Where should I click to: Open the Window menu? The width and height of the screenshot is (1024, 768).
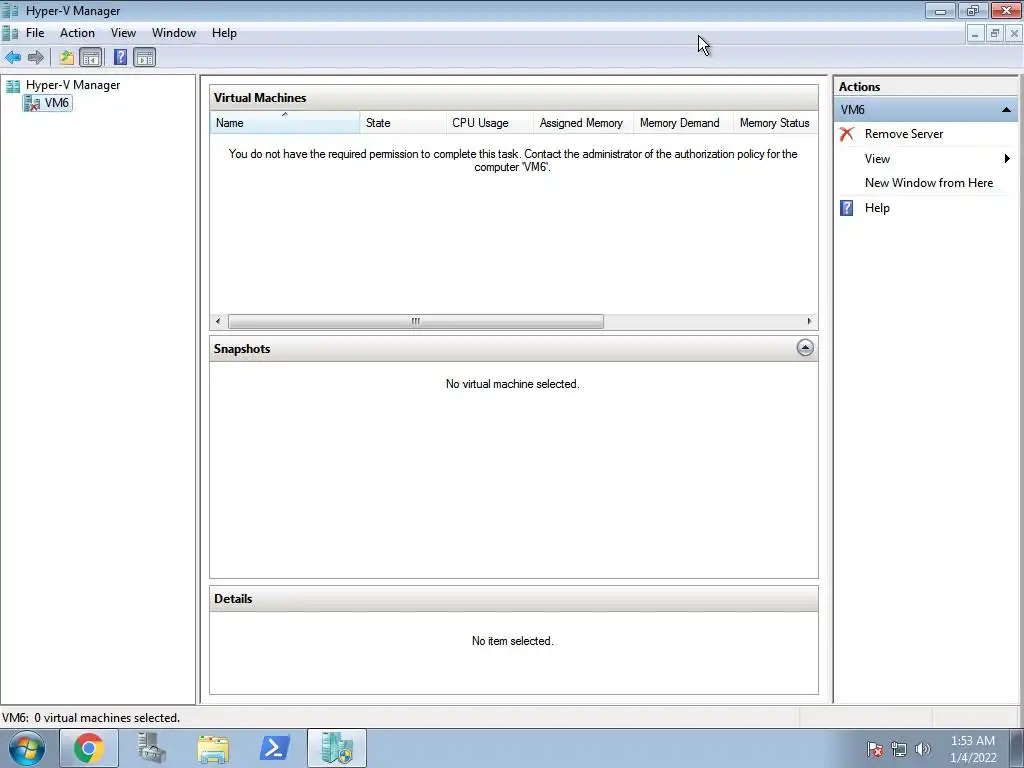[174, 33]
